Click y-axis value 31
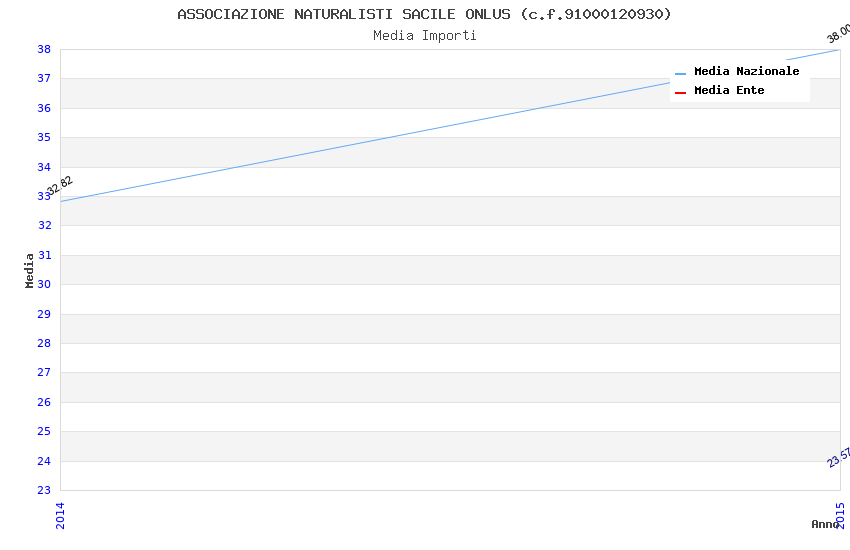 [x=45, y=255]
